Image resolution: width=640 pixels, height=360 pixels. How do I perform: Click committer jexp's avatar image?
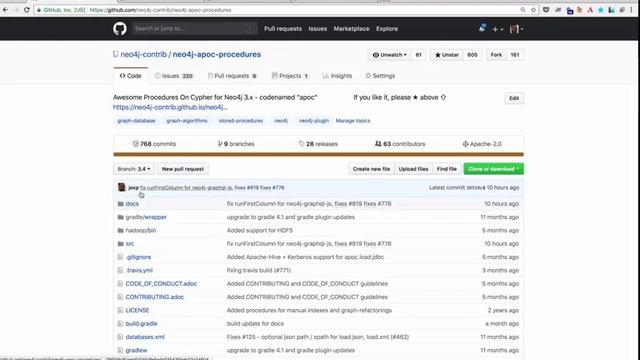121,187
